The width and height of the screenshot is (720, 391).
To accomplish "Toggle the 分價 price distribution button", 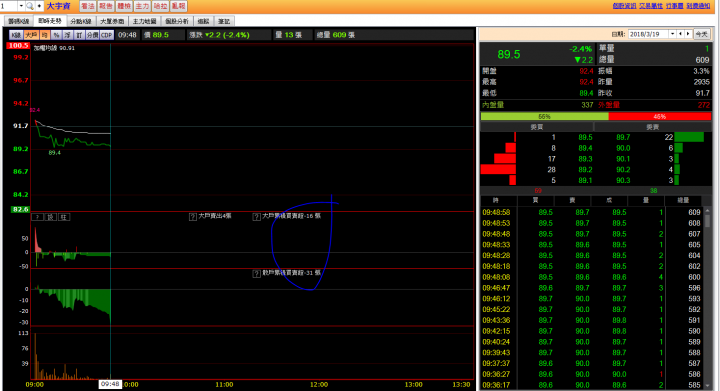I will (x=92, y=35).
